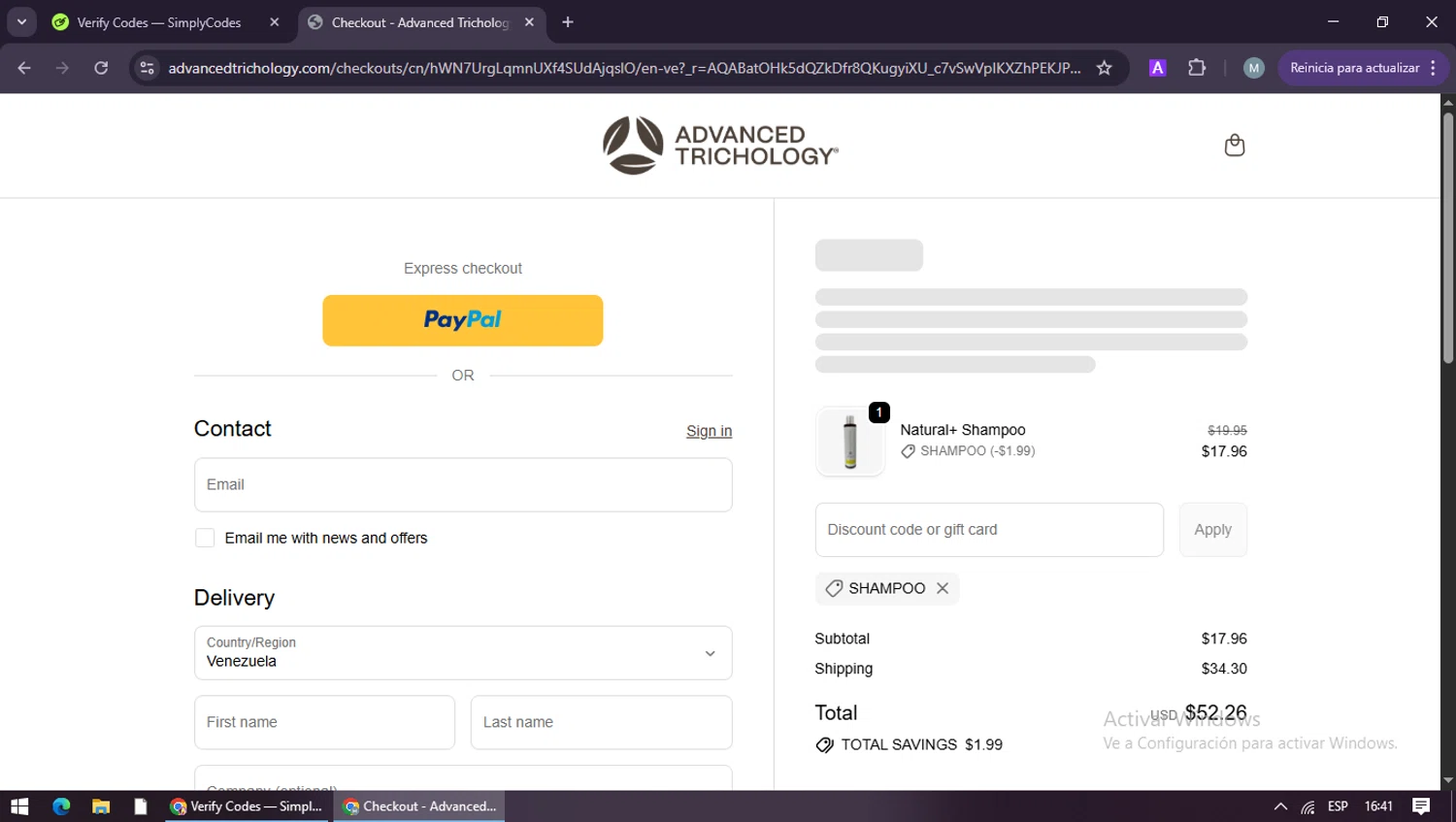Click the Last name field
This screenshot has height=822, width=1456.
(601, 722)
